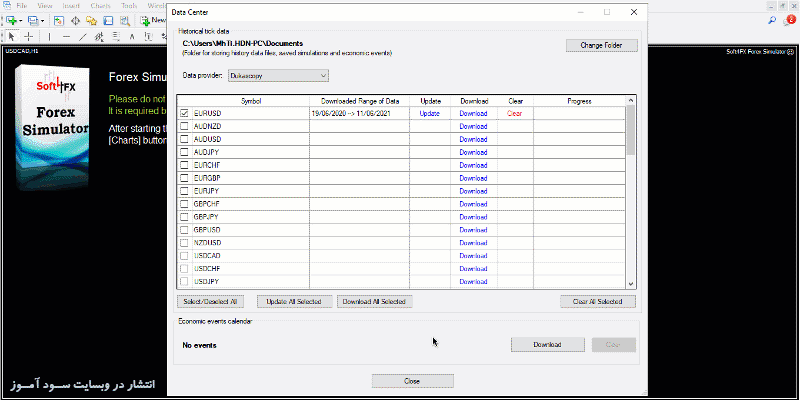Click the blue search magnifier icon
The image size is (800, 400).
pos(772,20)
